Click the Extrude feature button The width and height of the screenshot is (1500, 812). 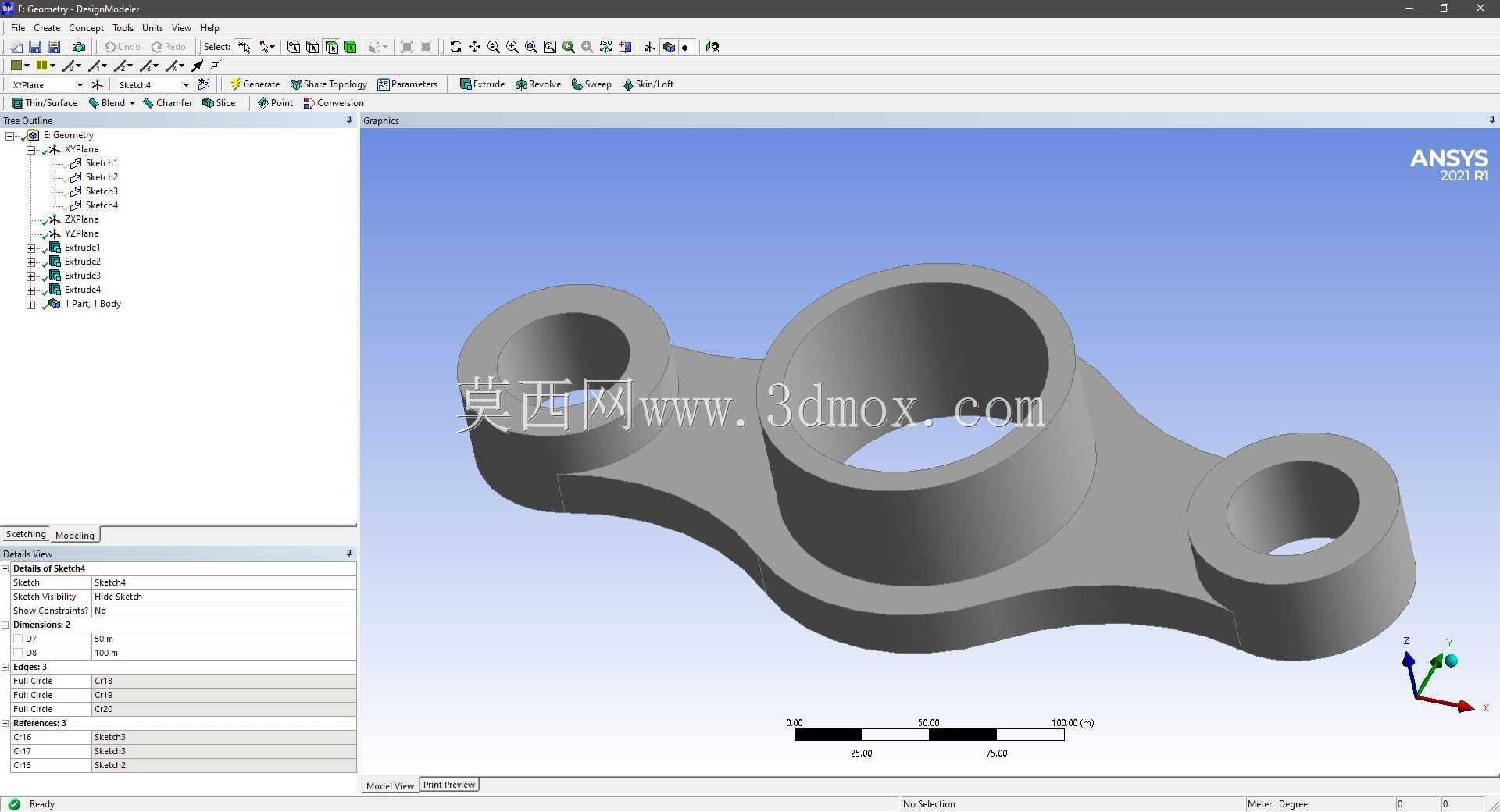pyautogui.click(x=482, y=84)
